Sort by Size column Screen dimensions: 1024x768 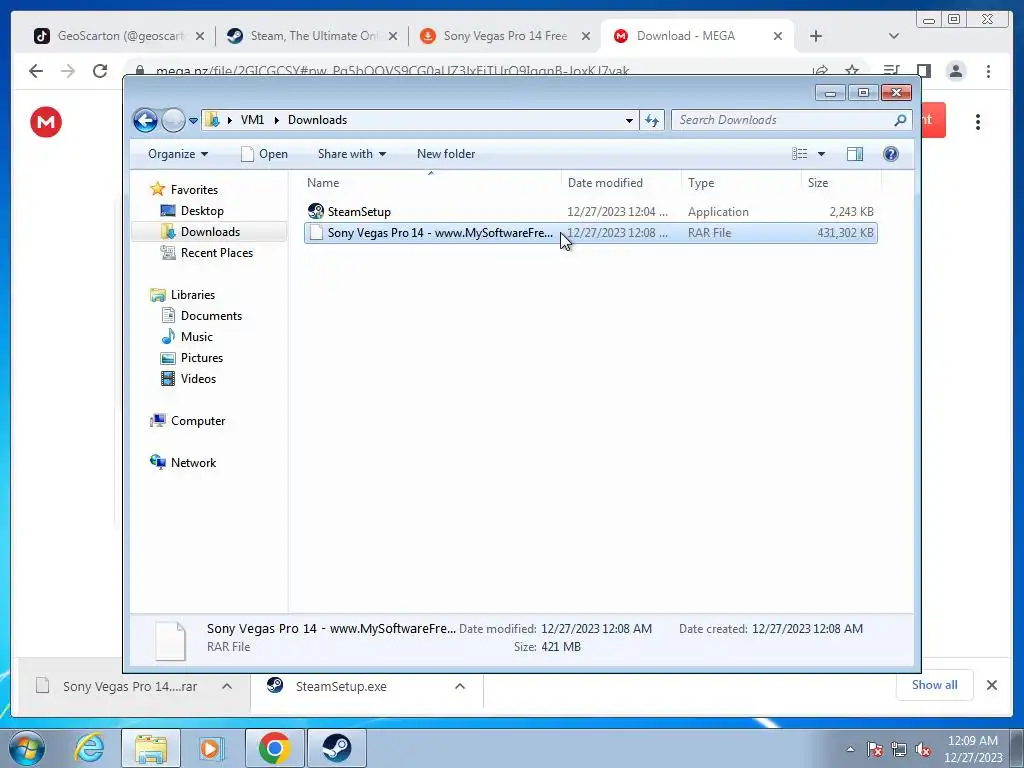(841, 183)
